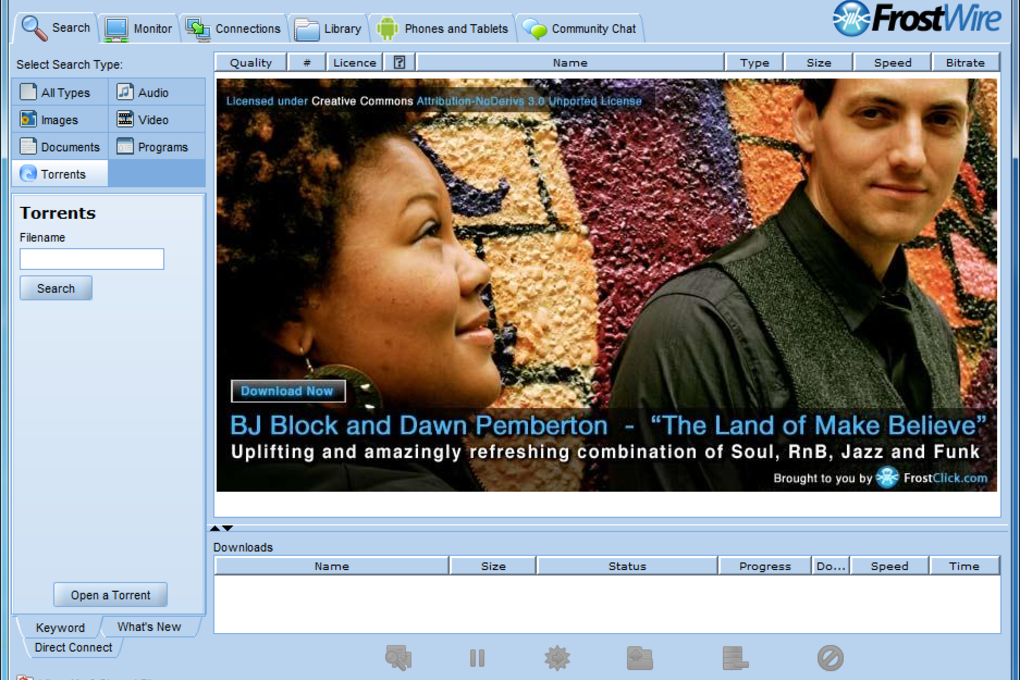Choose the Images search type
Image resolution: width=1020 pixels, height=680 pixels.
(60, 120)
